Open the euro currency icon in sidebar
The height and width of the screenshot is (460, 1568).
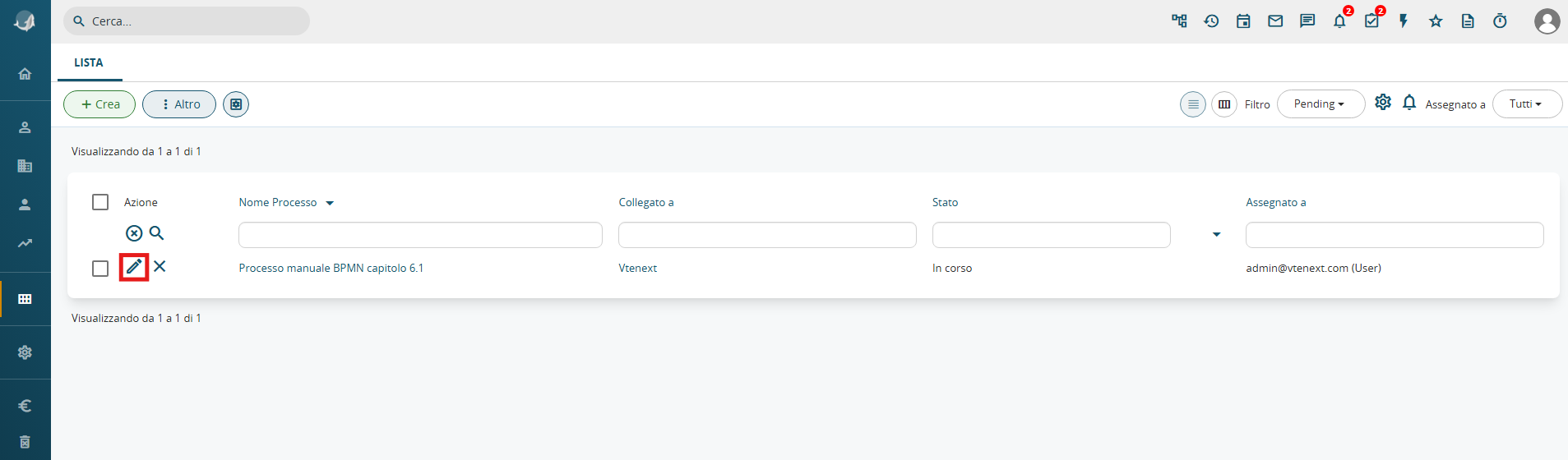click(x=25, y=406)
